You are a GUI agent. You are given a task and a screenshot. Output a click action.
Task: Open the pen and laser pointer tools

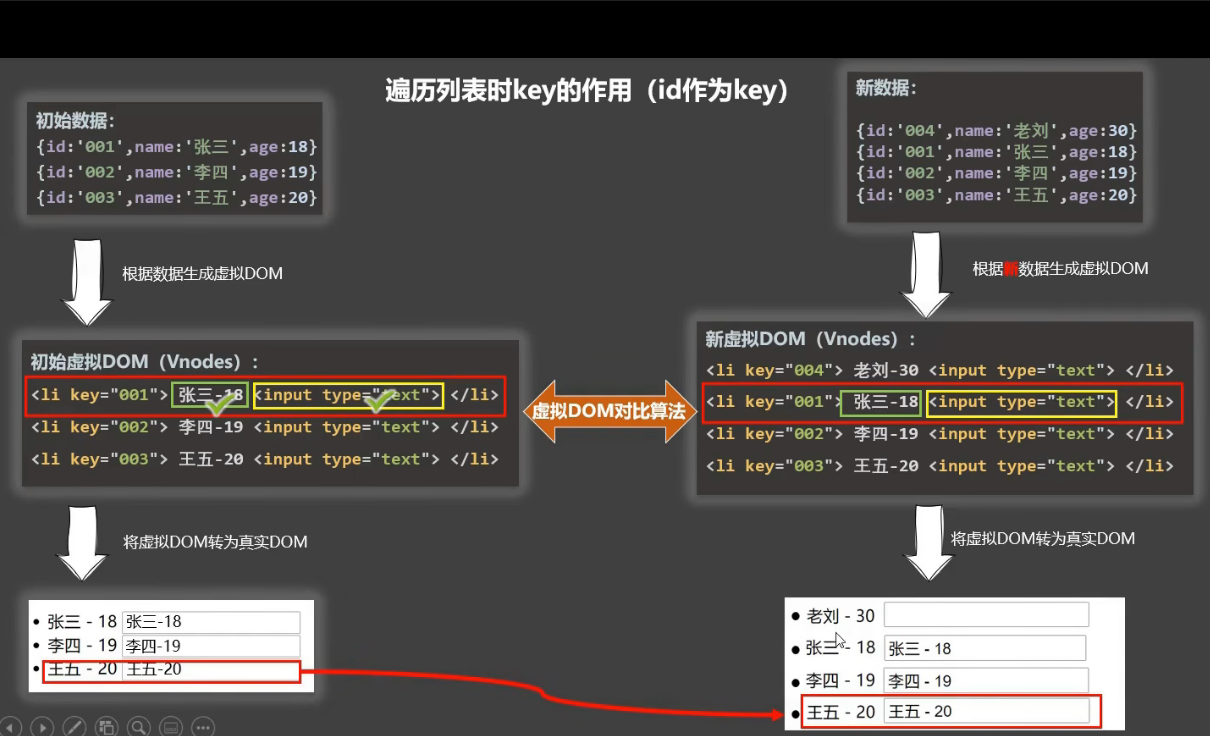click(x=74, y=727)
